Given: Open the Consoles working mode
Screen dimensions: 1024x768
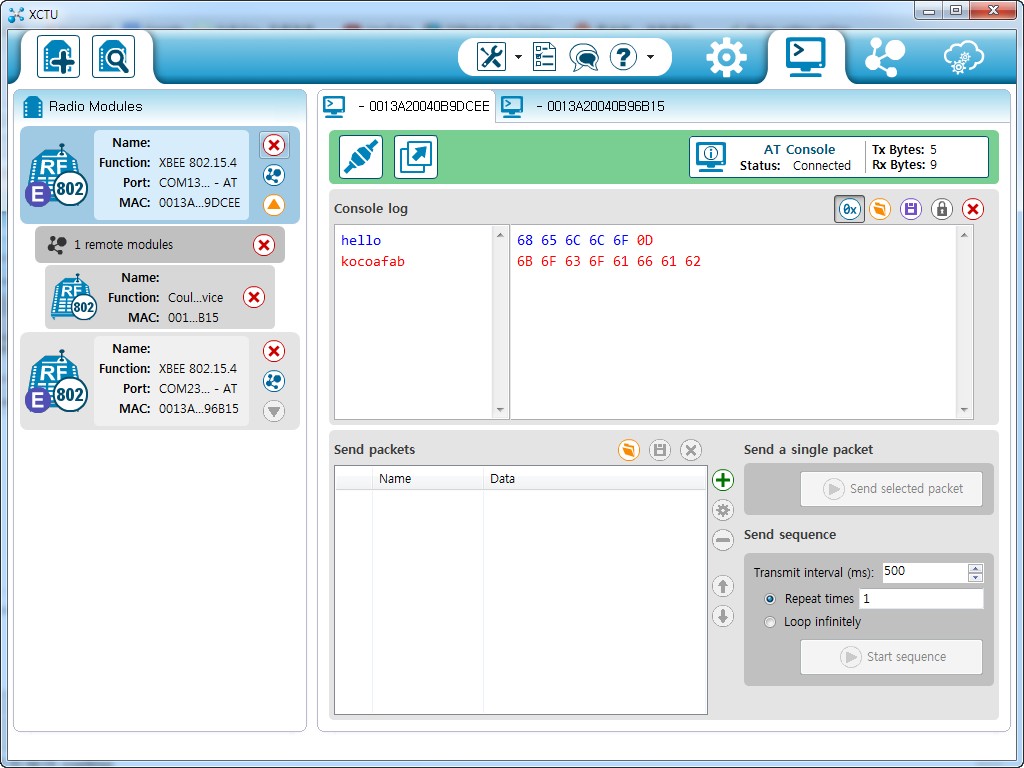Looking at the screenshot, I should pos(805,57).
